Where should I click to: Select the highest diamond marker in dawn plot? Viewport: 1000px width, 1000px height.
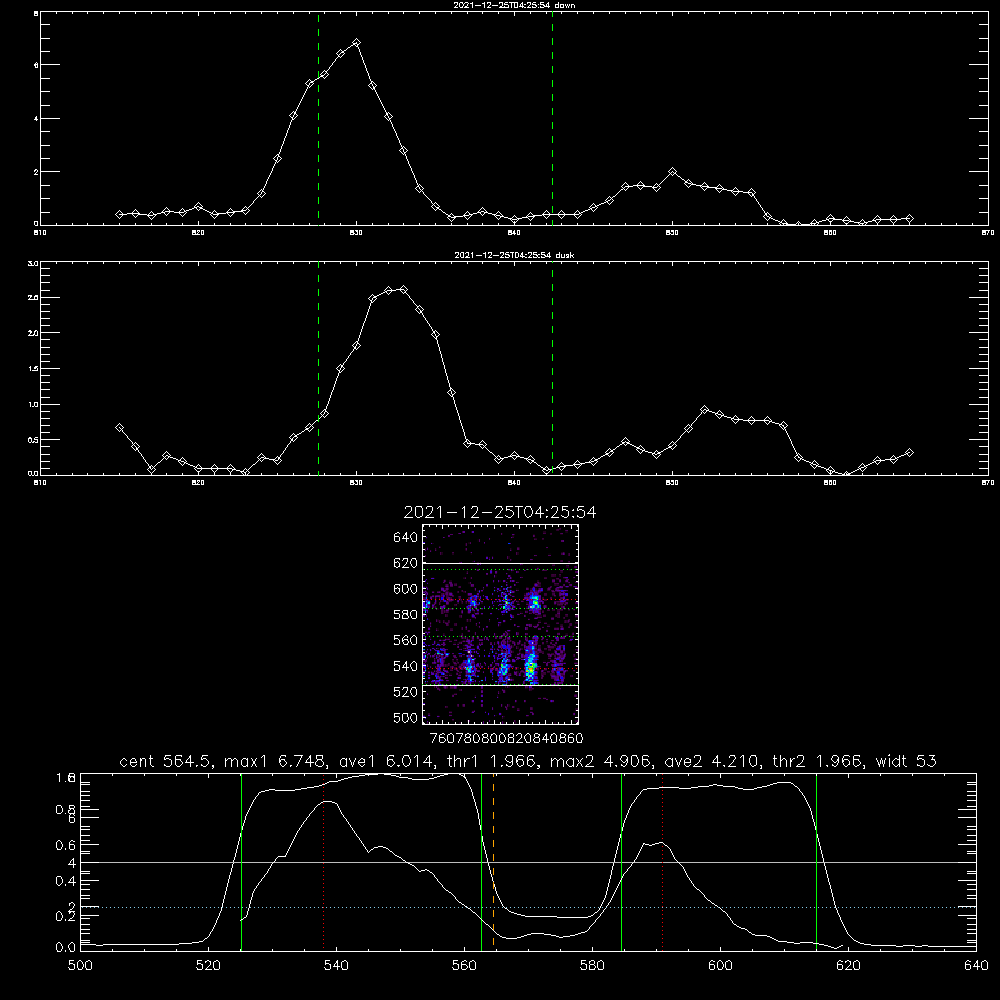click(357, 43)
